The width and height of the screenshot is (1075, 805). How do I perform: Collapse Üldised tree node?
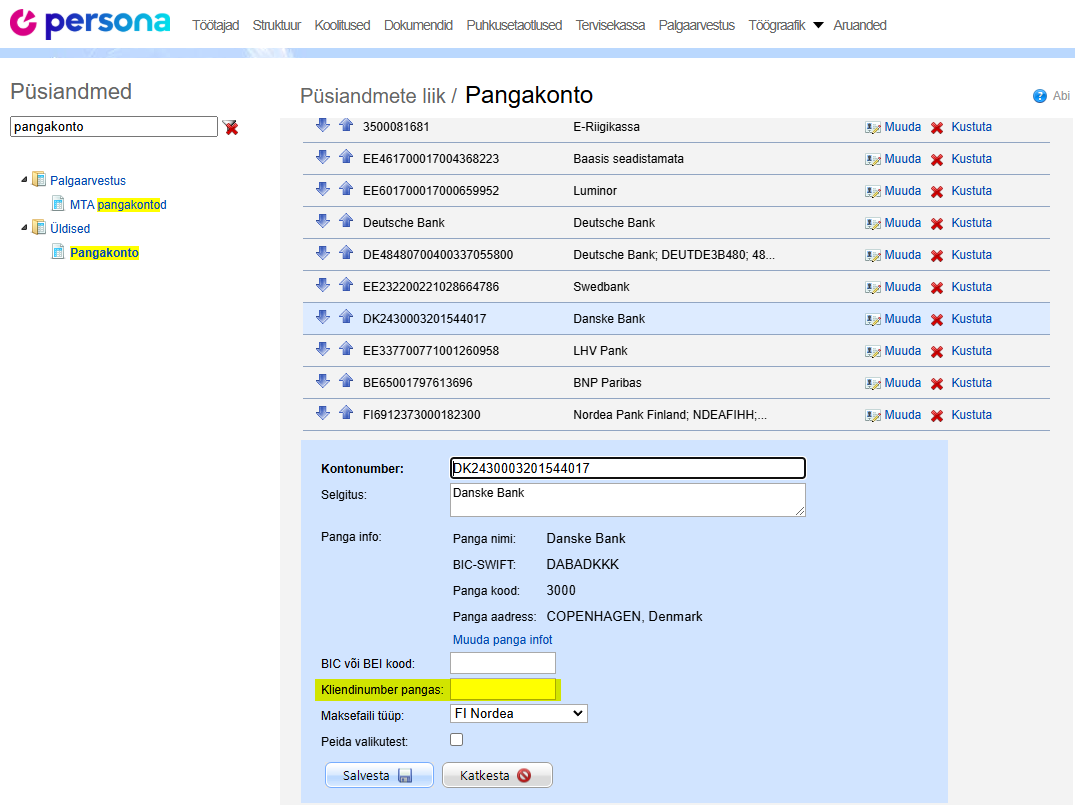24,228
